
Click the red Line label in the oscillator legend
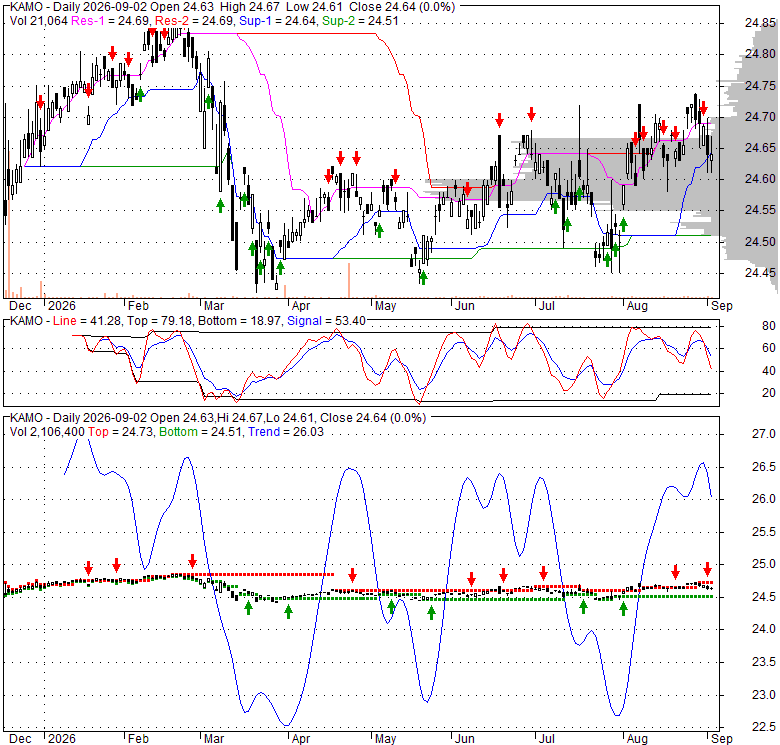(65, 321)
